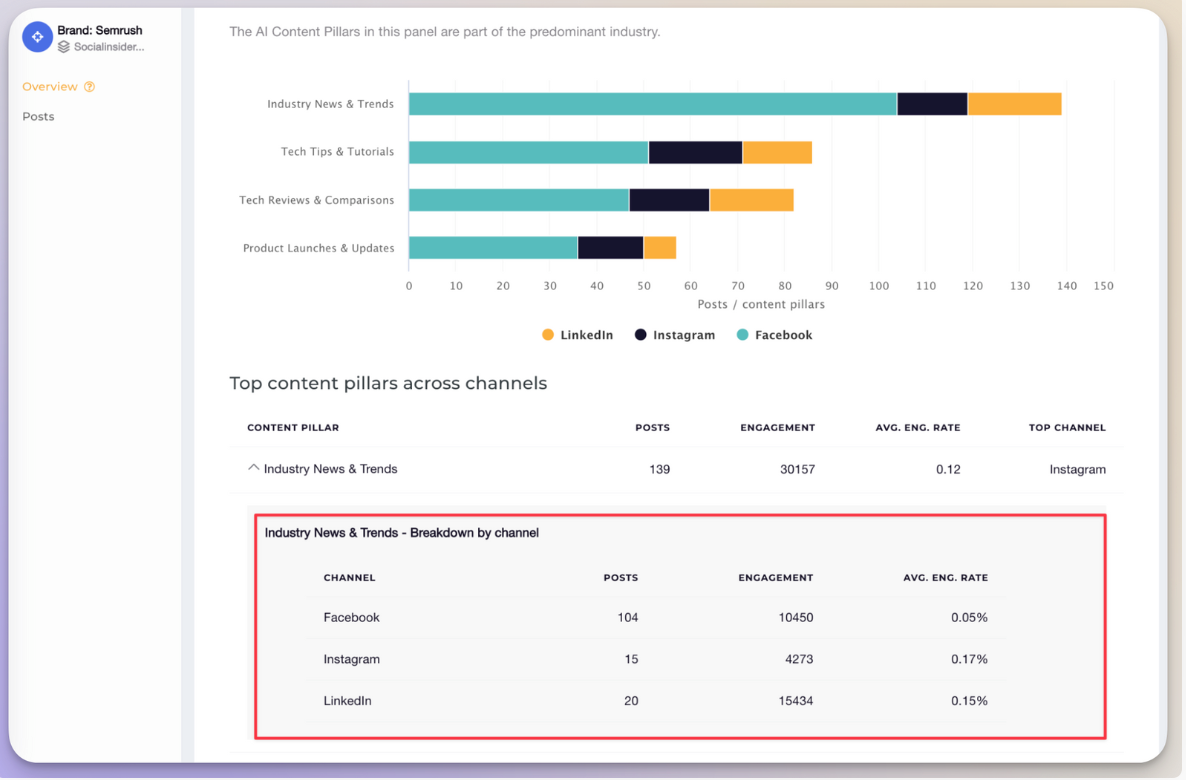This screenshot has width=1186, height=780.
Task: Click the chevron beside Industry News & Trends
Action: click(x=253, y=468)
